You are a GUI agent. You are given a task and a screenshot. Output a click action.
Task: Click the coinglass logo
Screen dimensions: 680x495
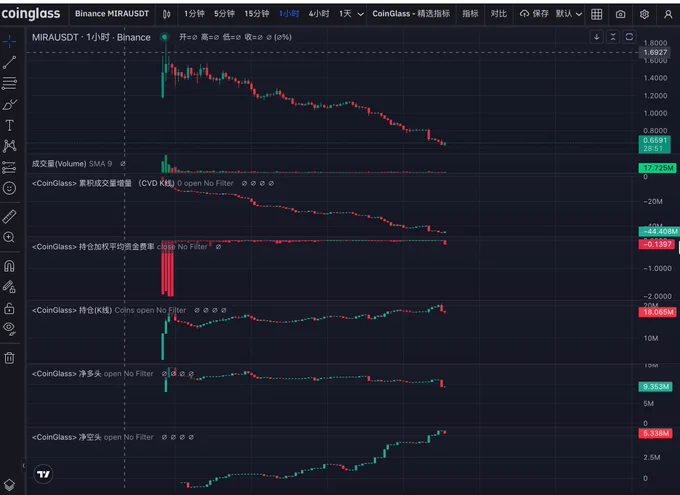[31, 14]
